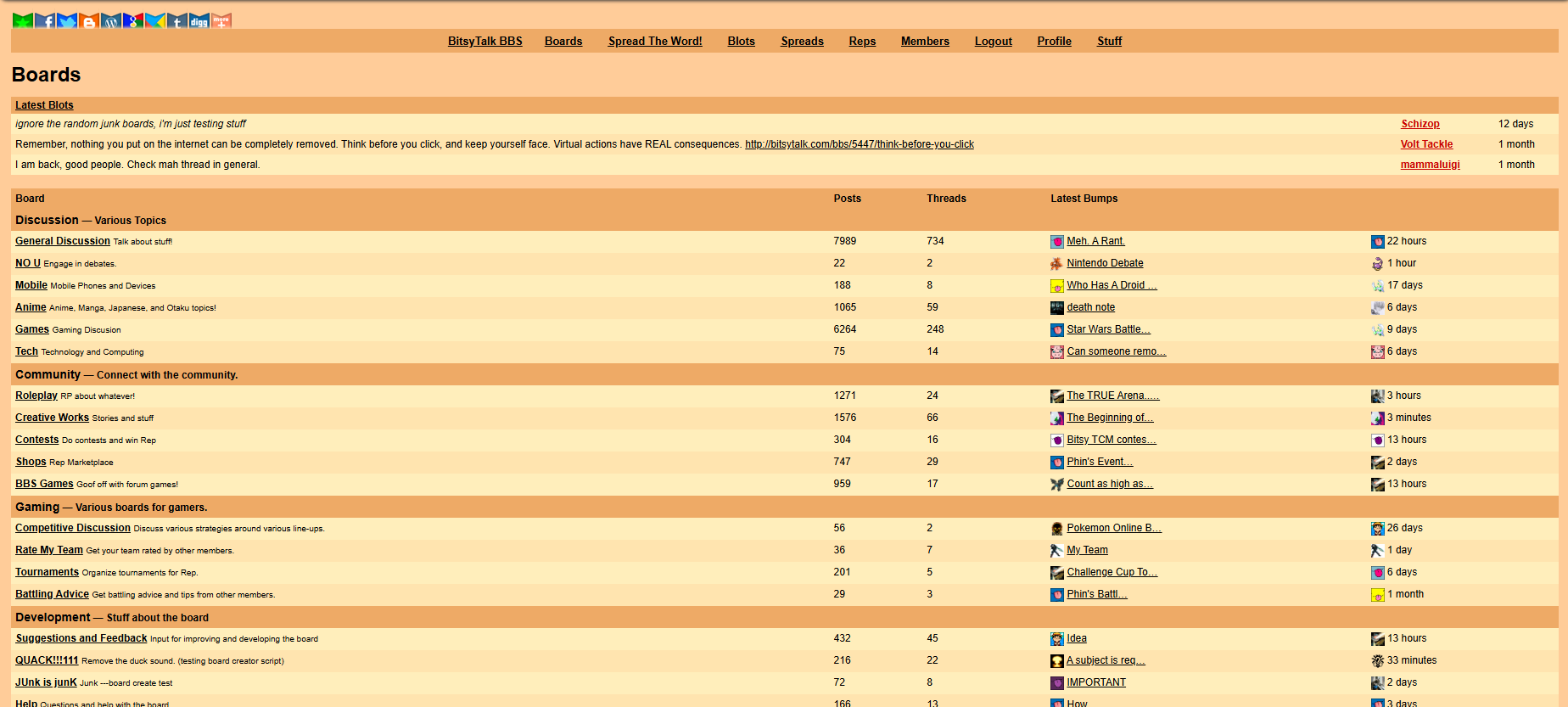Open the General Discussion board
The image size is (1568, 707).
[63, 241]
